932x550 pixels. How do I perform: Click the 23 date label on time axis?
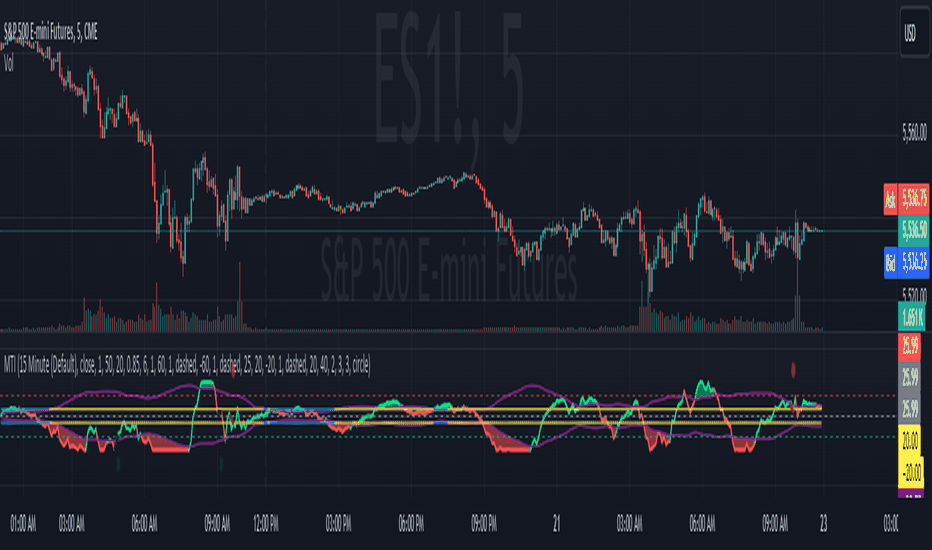[x=823, y=524]
